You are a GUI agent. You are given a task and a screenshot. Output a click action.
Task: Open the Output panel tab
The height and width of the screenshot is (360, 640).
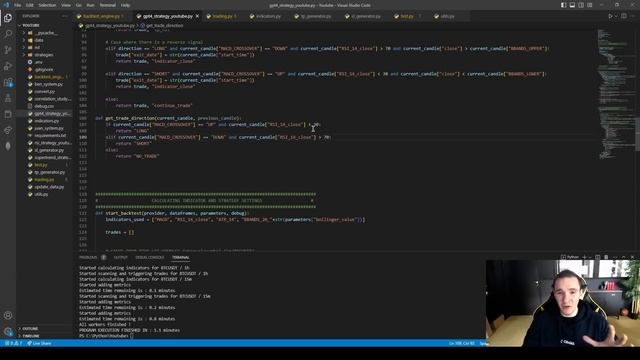tap(120, 258)
